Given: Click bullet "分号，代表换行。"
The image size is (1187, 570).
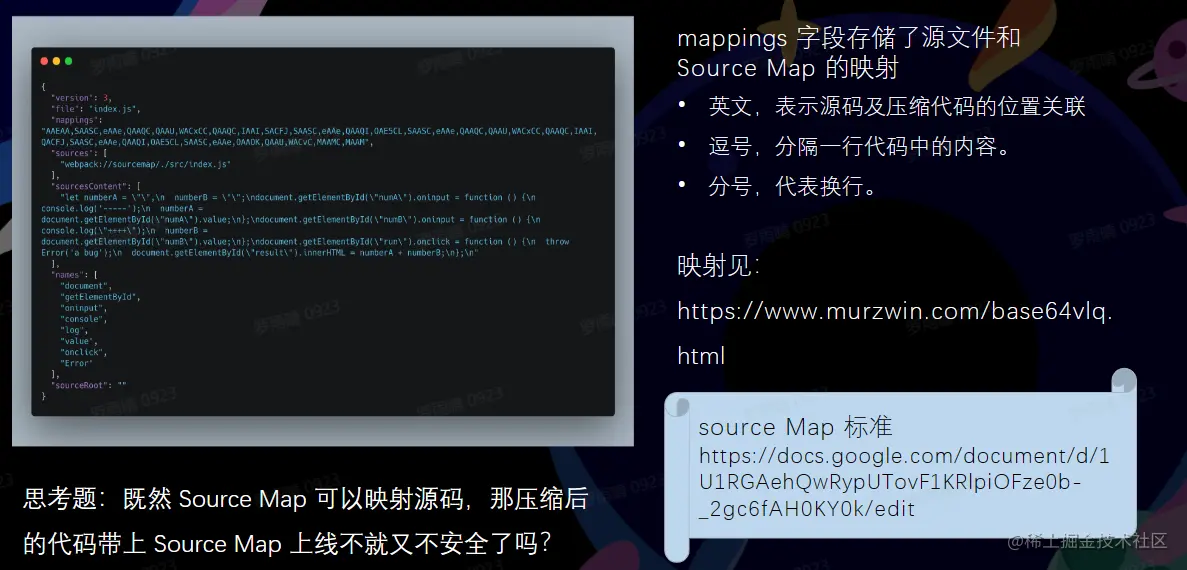Looking at the screenshot, I should click(793, 187).
